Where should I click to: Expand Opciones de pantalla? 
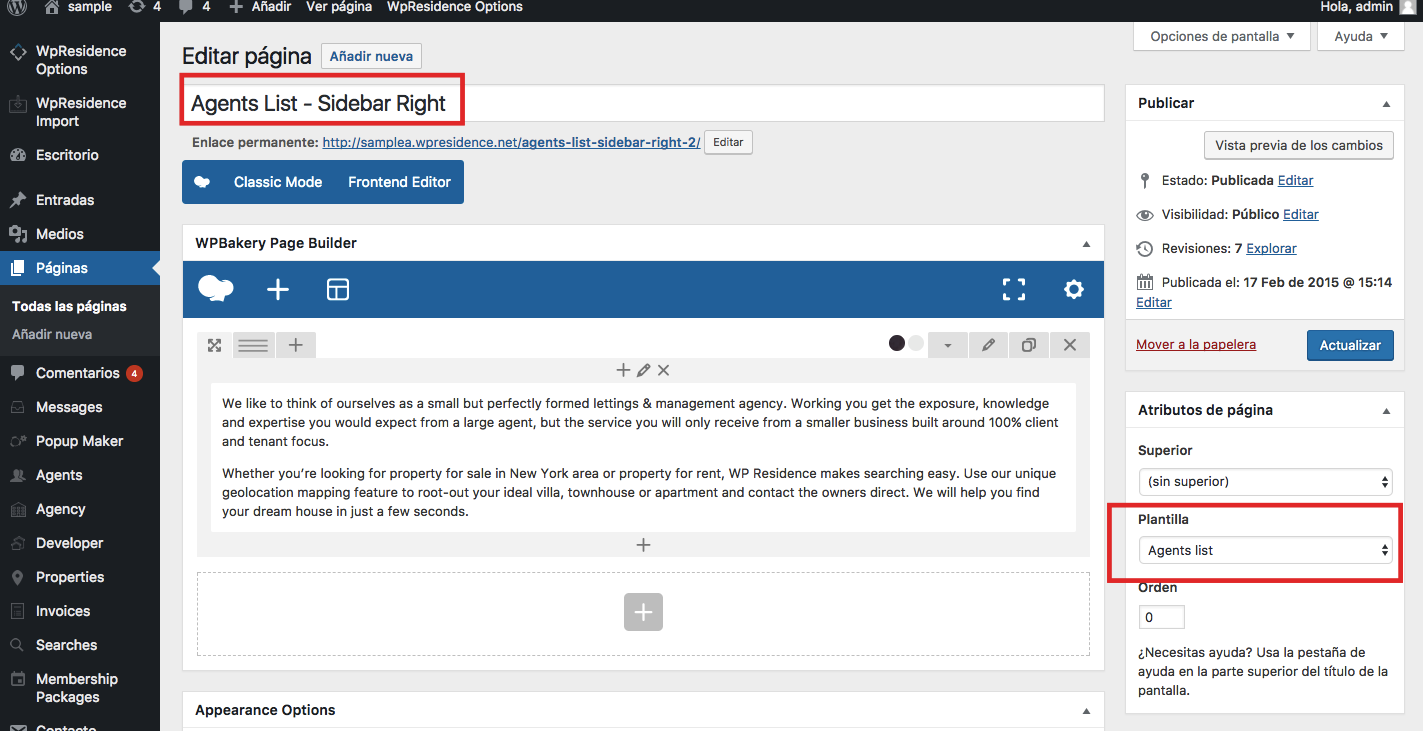[1221, 35]
